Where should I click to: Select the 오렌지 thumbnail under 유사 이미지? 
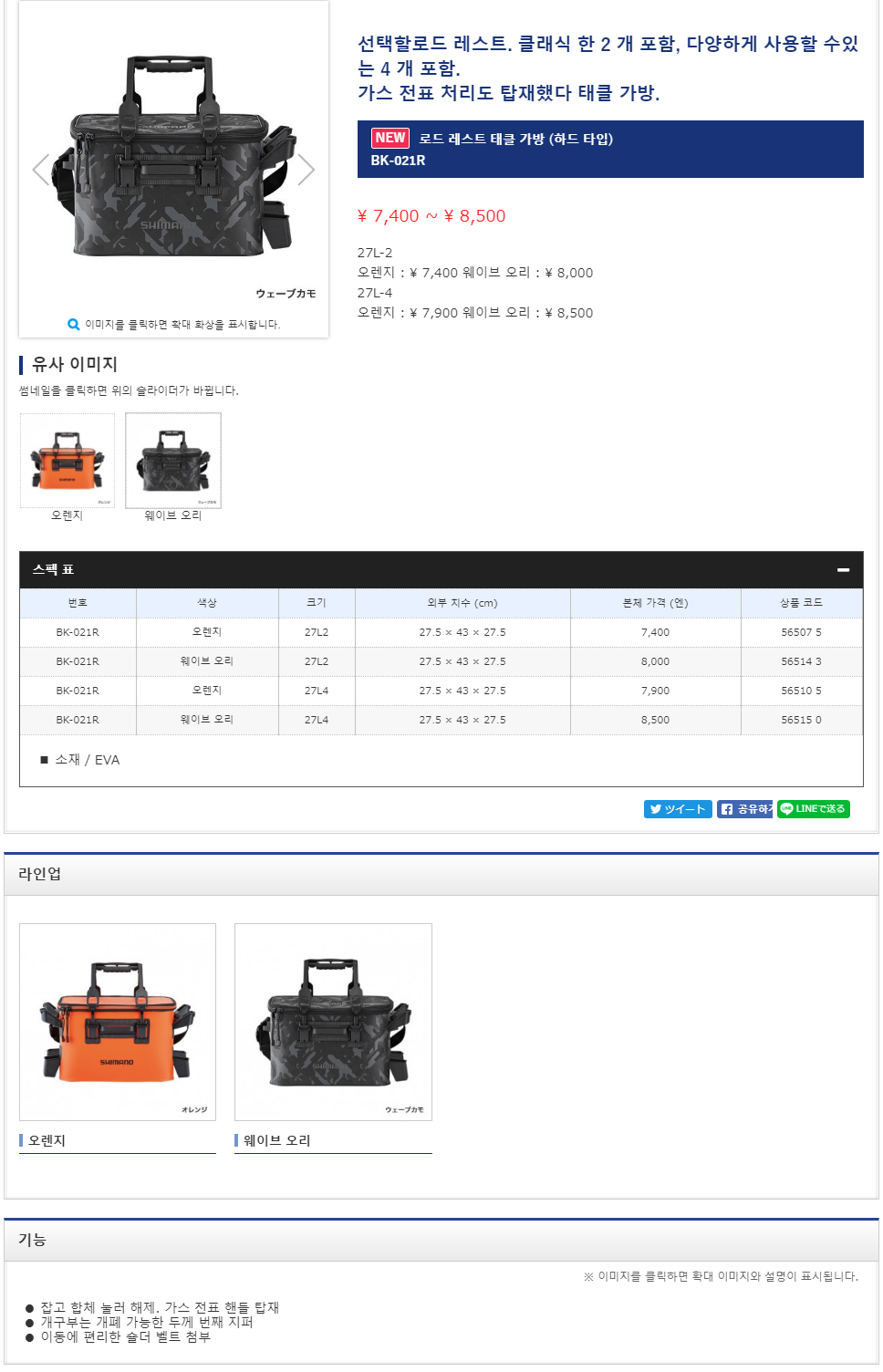tap(68, 461)
